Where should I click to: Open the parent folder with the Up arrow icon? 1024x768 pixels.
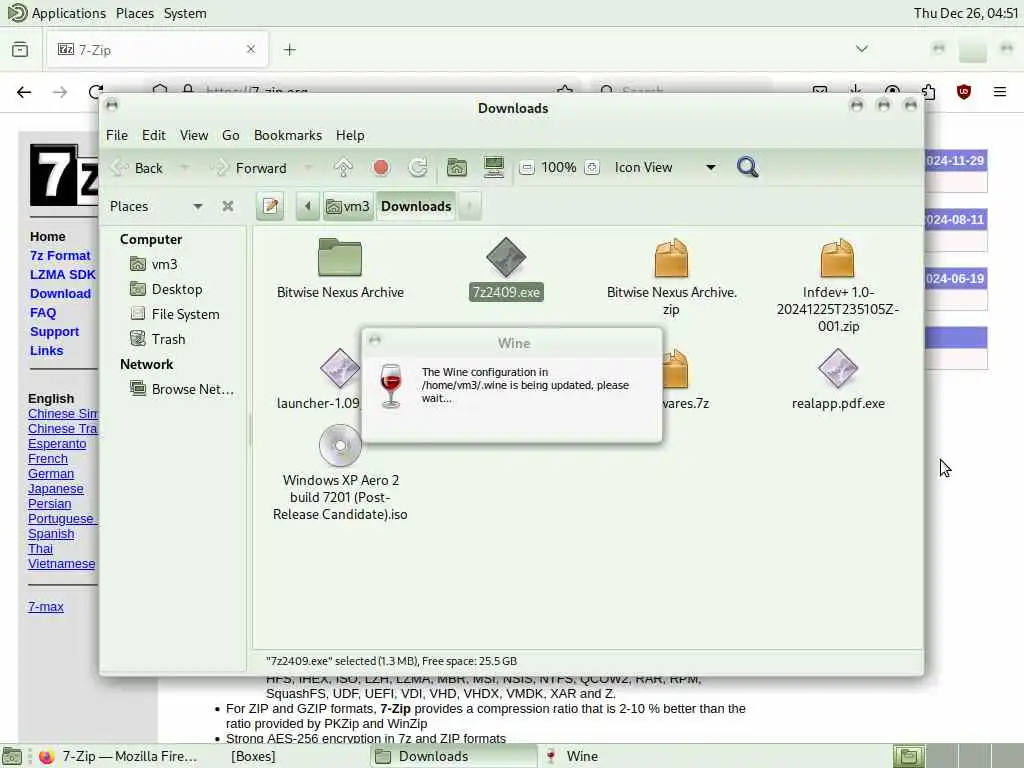pos(344,168)
